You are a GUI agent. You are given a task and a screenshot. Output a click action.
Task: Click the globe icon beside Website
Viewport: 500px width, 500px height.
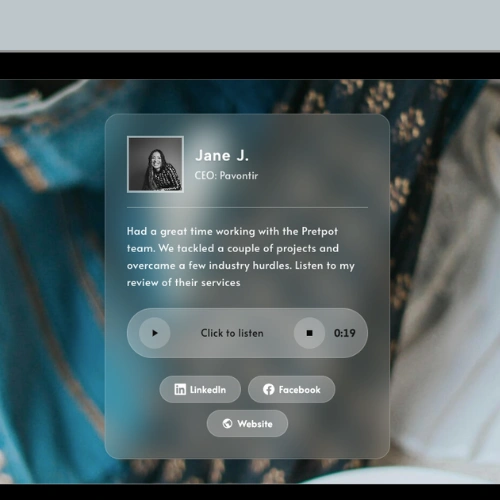(227, 423)
